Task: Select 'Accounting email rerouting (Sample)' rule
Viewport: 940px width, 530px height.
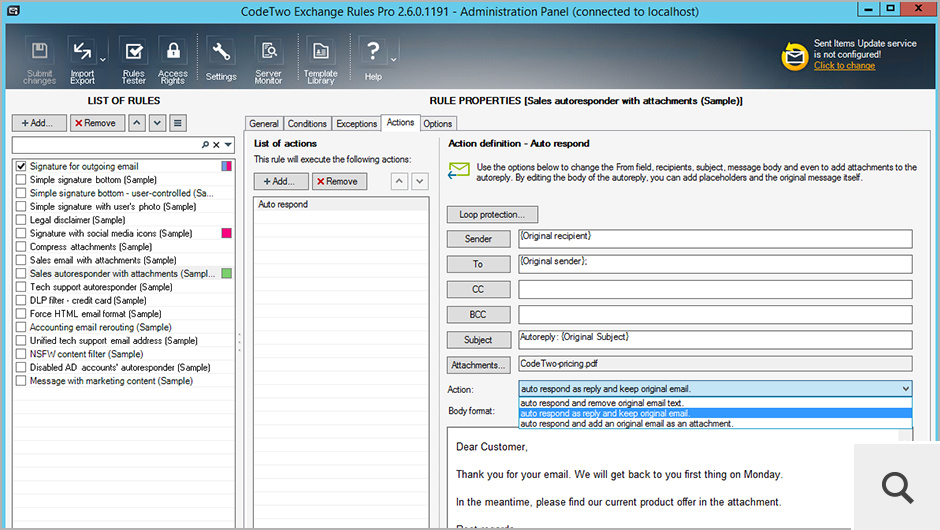Action: tap(101, 327)
